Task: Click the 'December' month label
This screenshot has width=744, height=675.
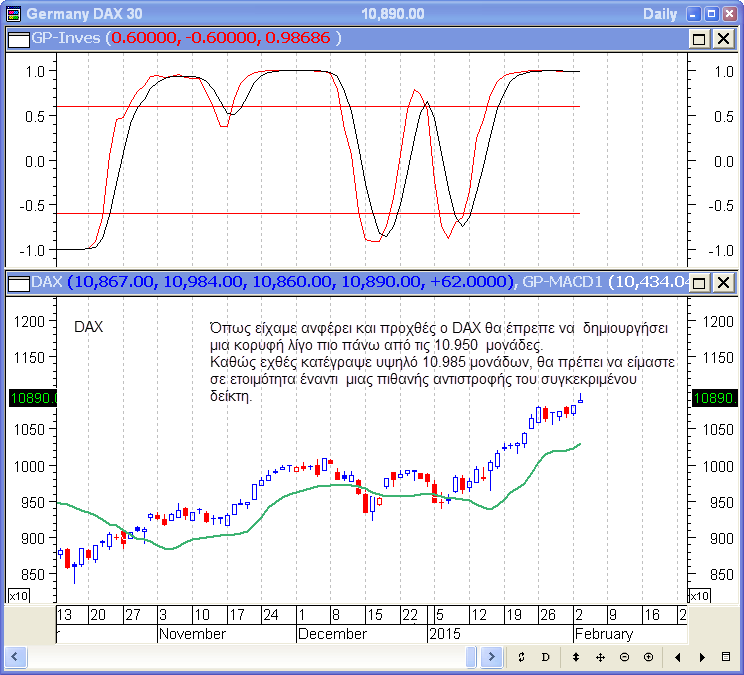Action: [332, 634]
